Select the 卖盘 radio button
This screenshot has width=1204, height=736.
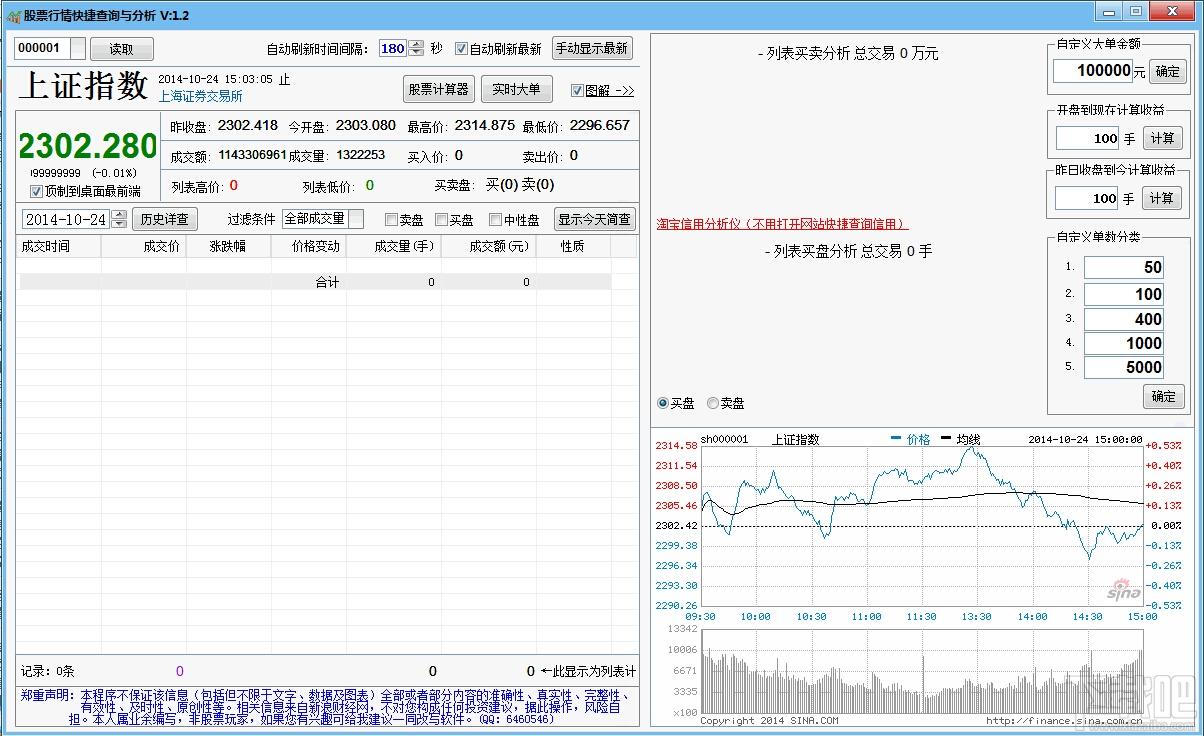[x=713, y=403]
